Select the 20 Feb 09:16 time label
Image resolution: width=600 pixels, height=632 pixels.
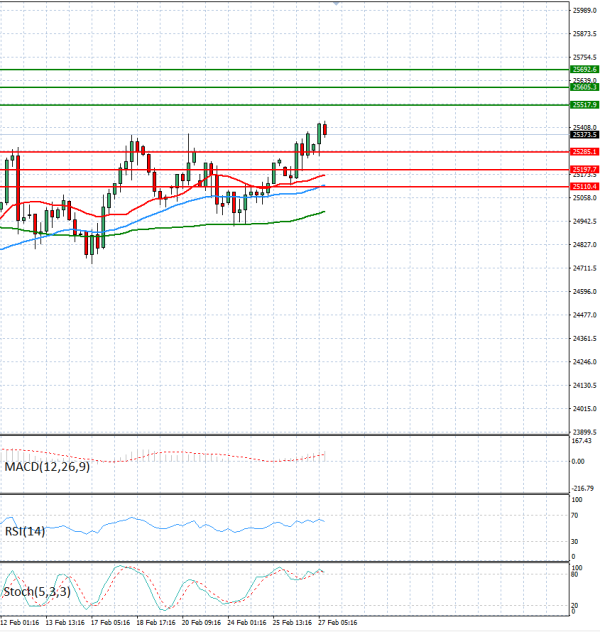[200, 623]
